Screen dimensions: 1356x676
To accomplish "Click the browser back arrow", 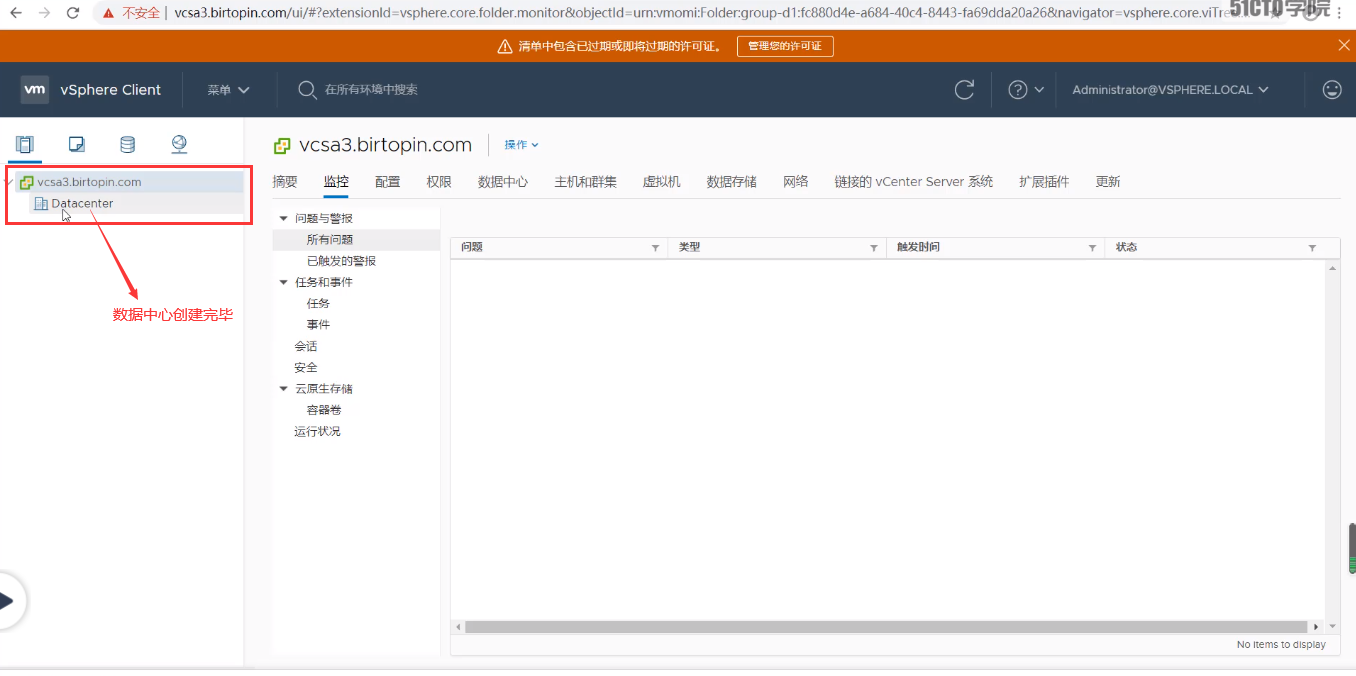I will pos(16,13).
